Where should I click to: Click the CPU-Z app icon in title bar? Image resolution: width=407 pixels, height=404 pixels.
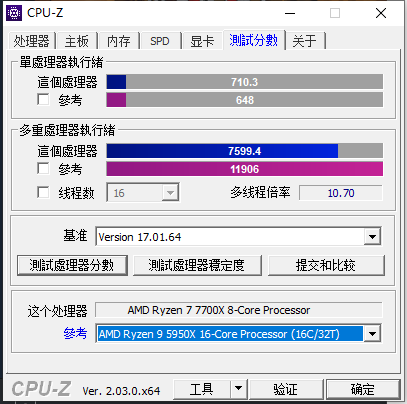pos(14,13)
